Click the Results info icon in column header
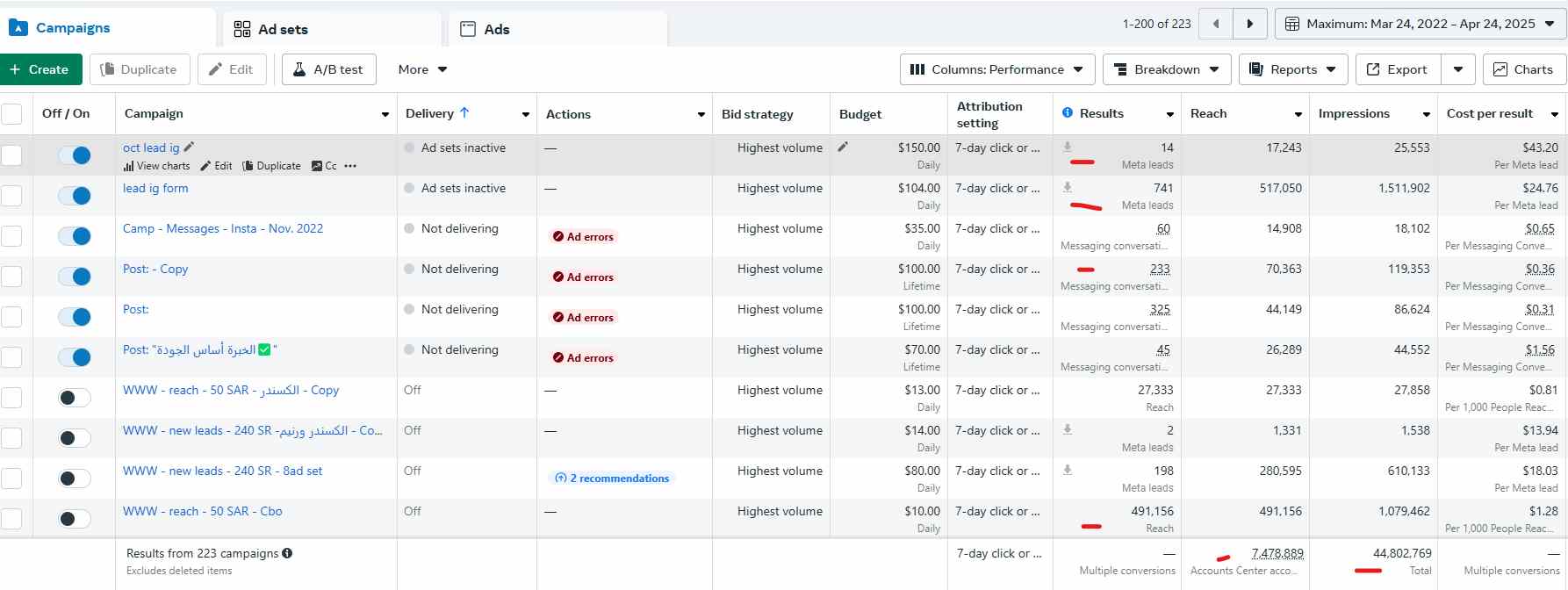The image size is (1568, 590). [x=1068, y=113]
